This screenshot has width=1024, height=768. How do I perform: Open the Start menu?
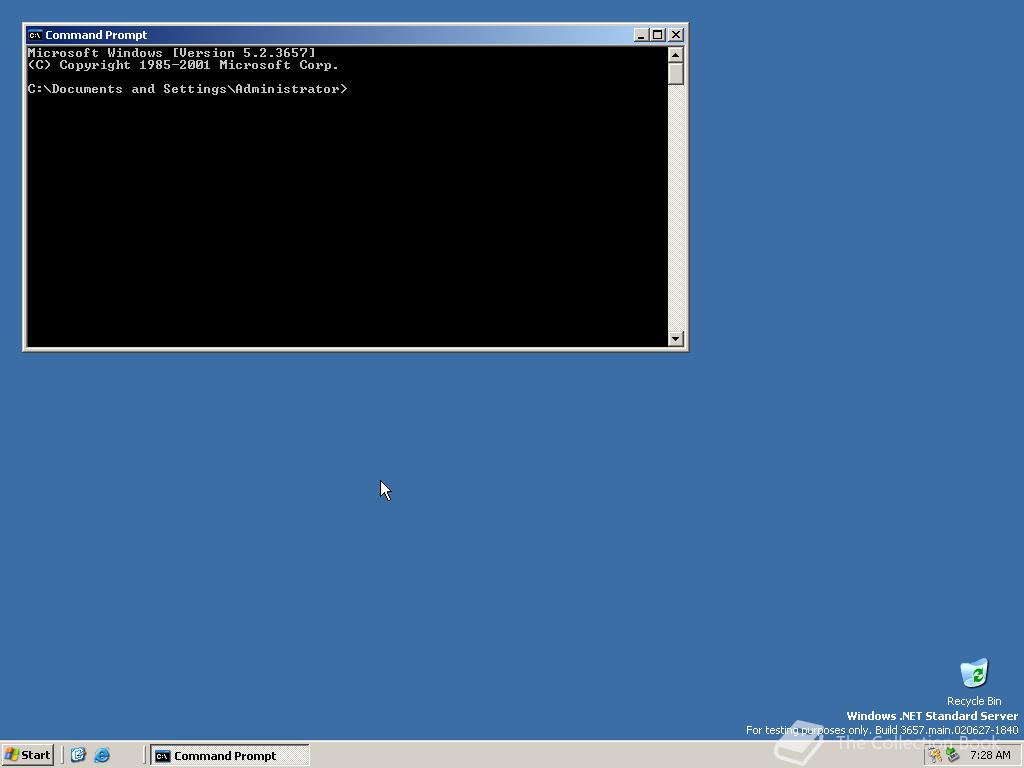27,755
